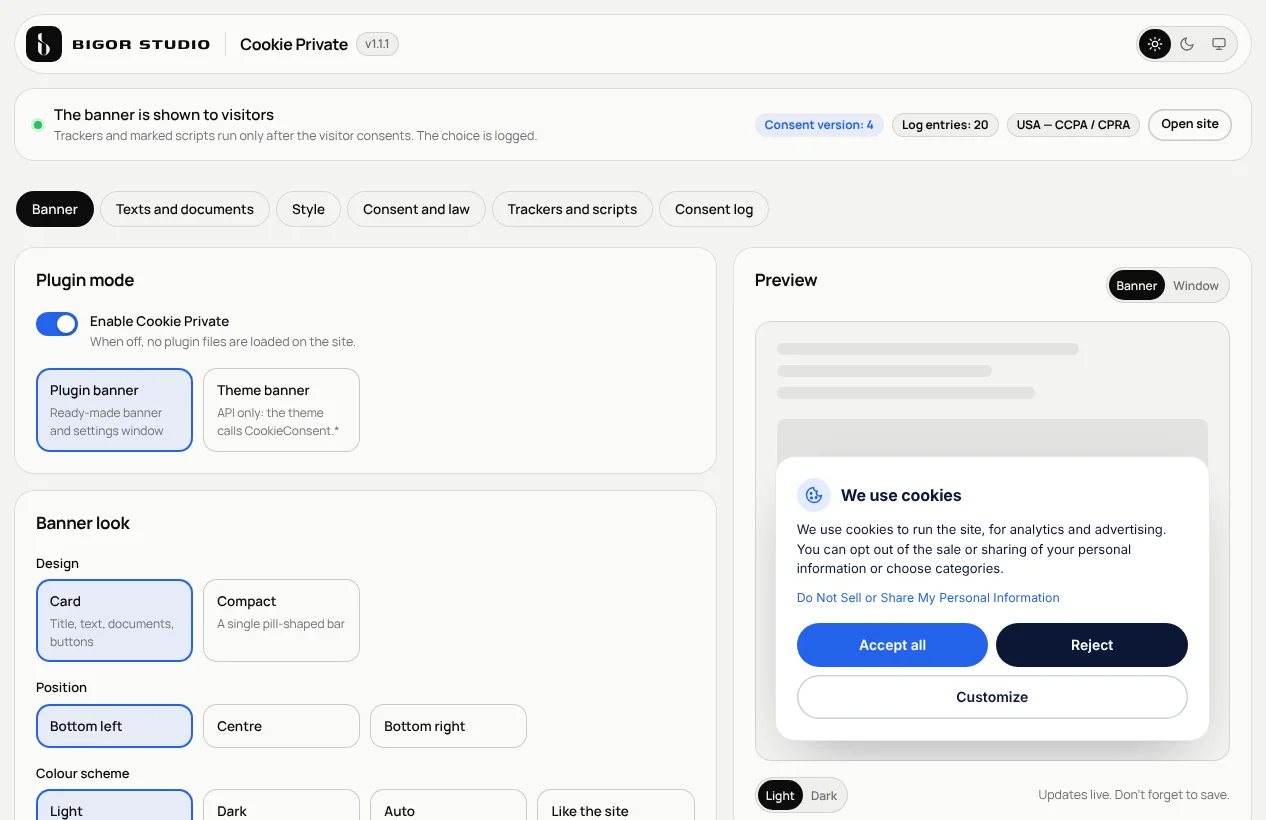Pick the Auto colour scheme option
1266x820 pixels.
(x=448, y=806)
